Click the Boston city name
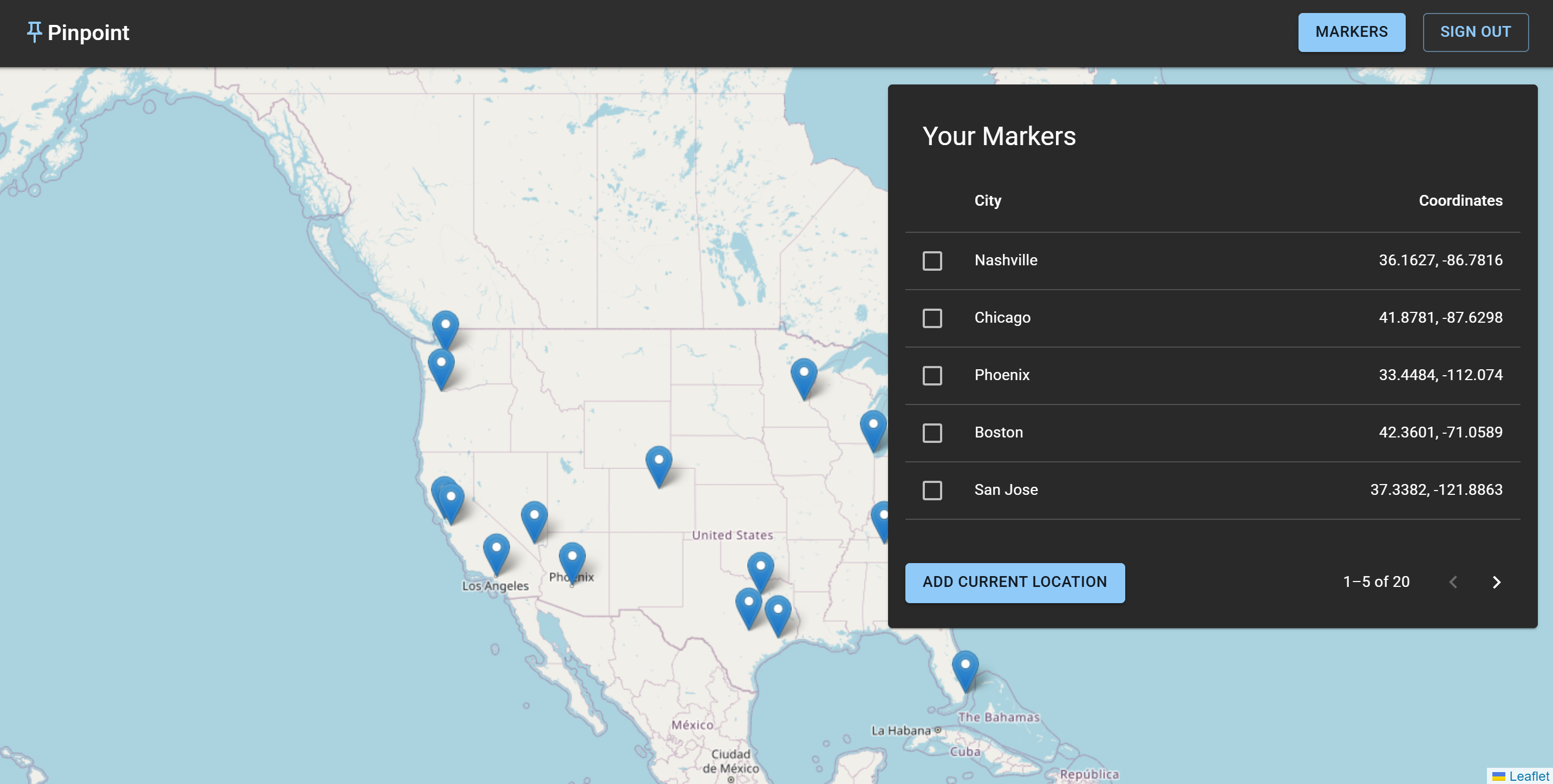Viewport: 1553px width, 784px height. [x=999, y=433]
